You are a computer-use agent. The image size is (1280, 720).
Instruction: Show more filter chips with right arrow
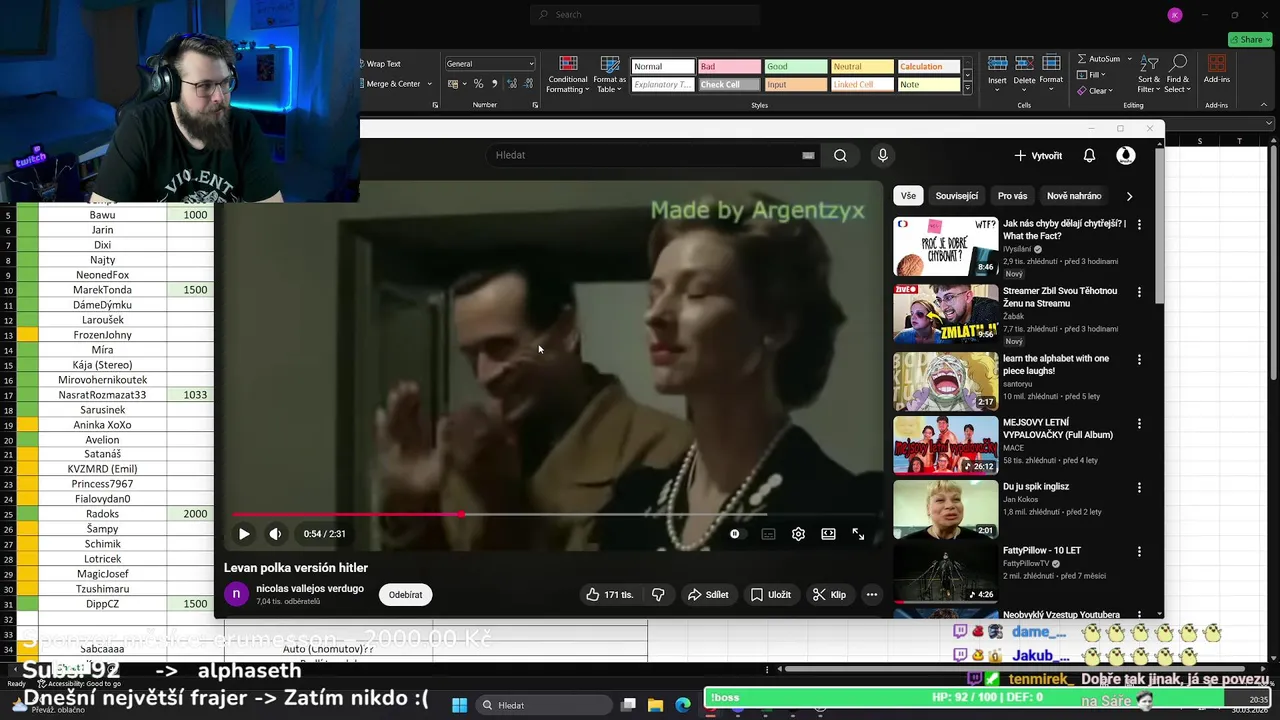coord(1129,196)
